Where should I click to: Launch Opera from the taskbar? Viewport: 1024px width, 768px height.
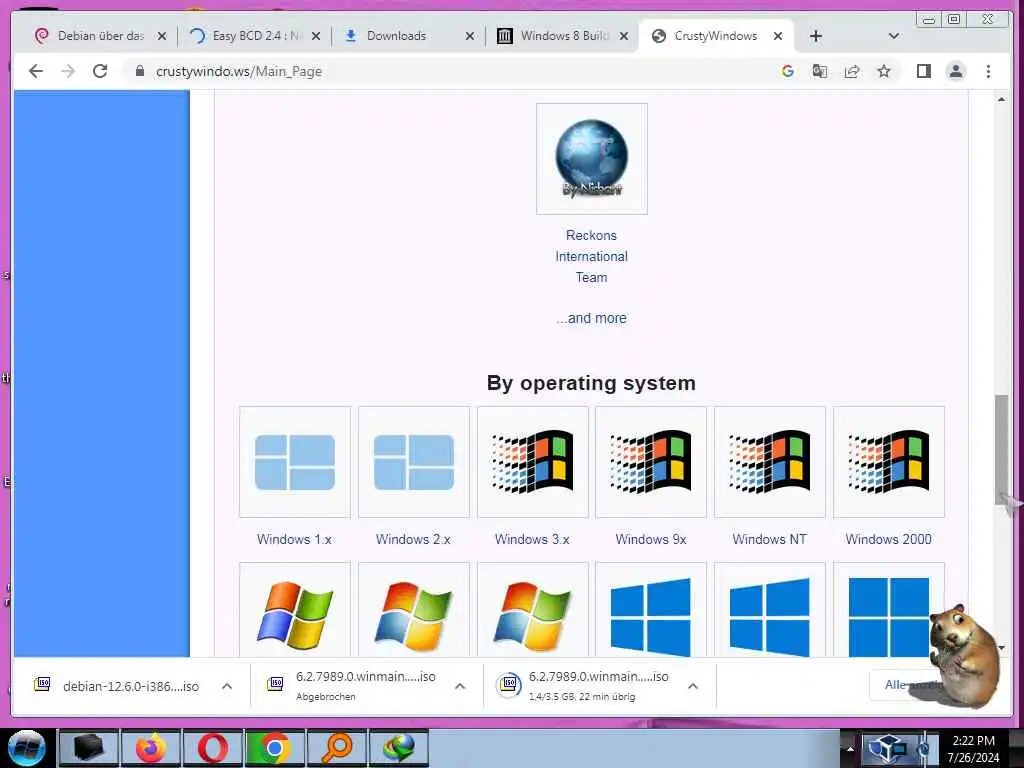pyautogui.click(x=212, y=748)
